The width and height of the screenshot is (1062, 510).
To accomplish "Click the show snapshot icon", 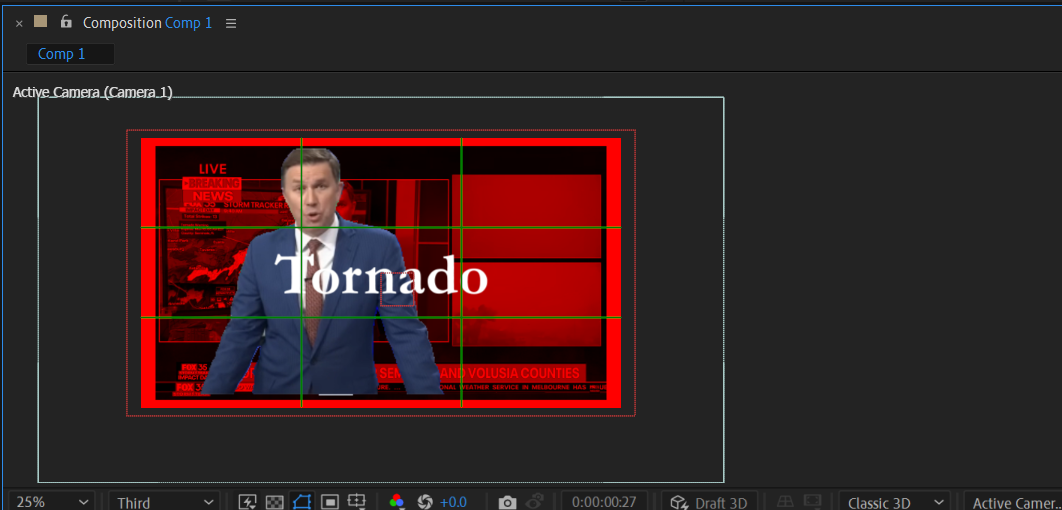I will click(x=534, y=502).
